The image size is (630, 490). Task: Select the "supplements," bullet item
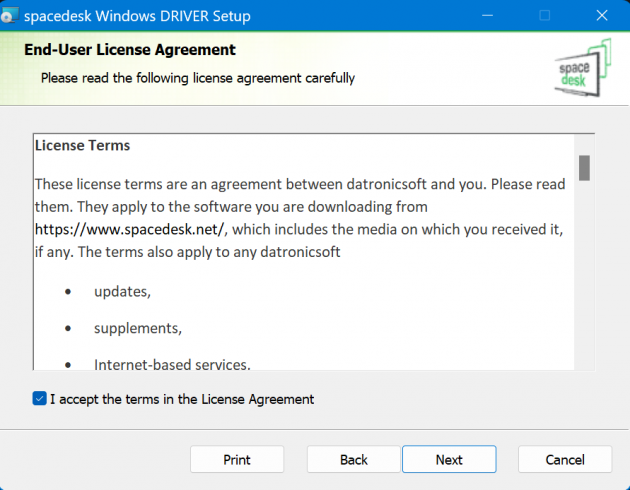click(138, 328)
